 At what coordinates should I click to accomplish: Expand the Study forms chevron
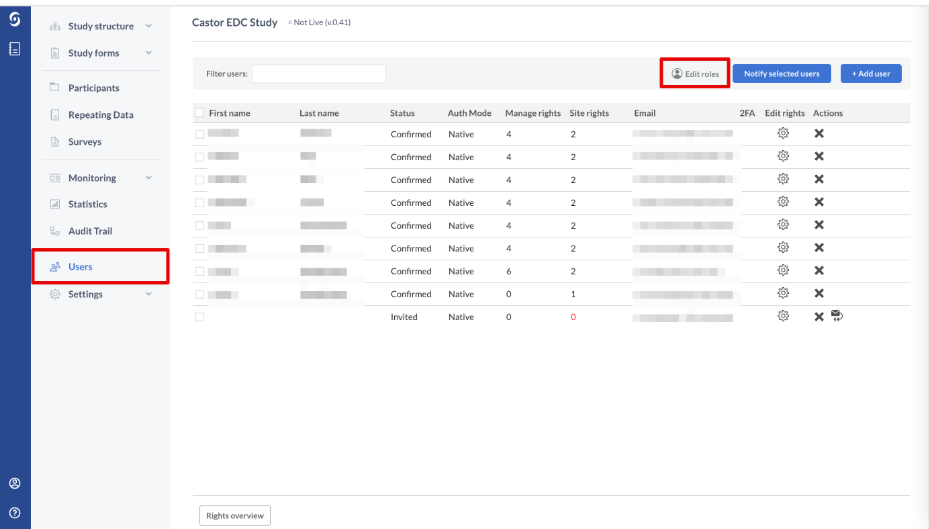pos(149,53)
